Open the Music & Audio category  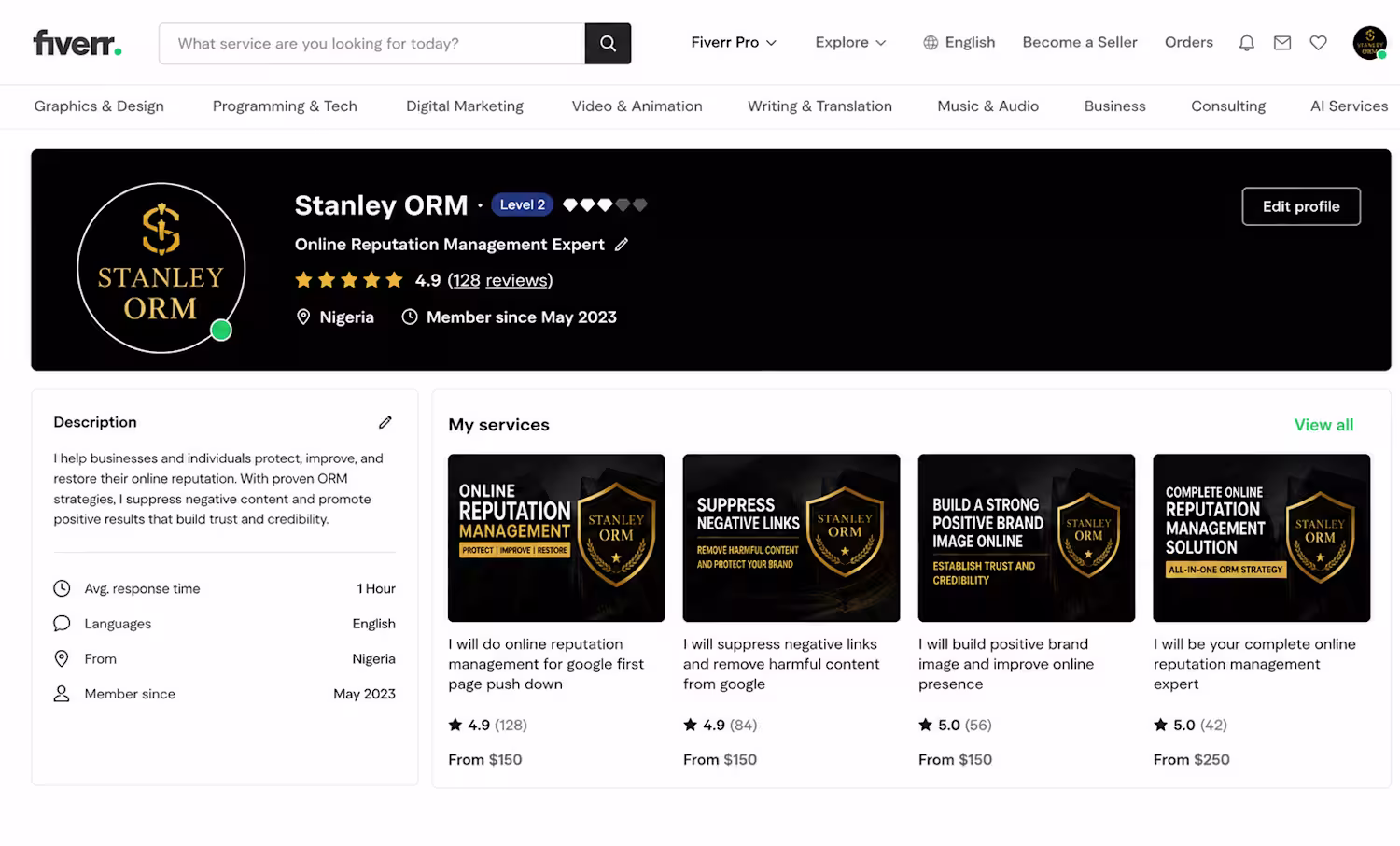click(x=988, y=106)
